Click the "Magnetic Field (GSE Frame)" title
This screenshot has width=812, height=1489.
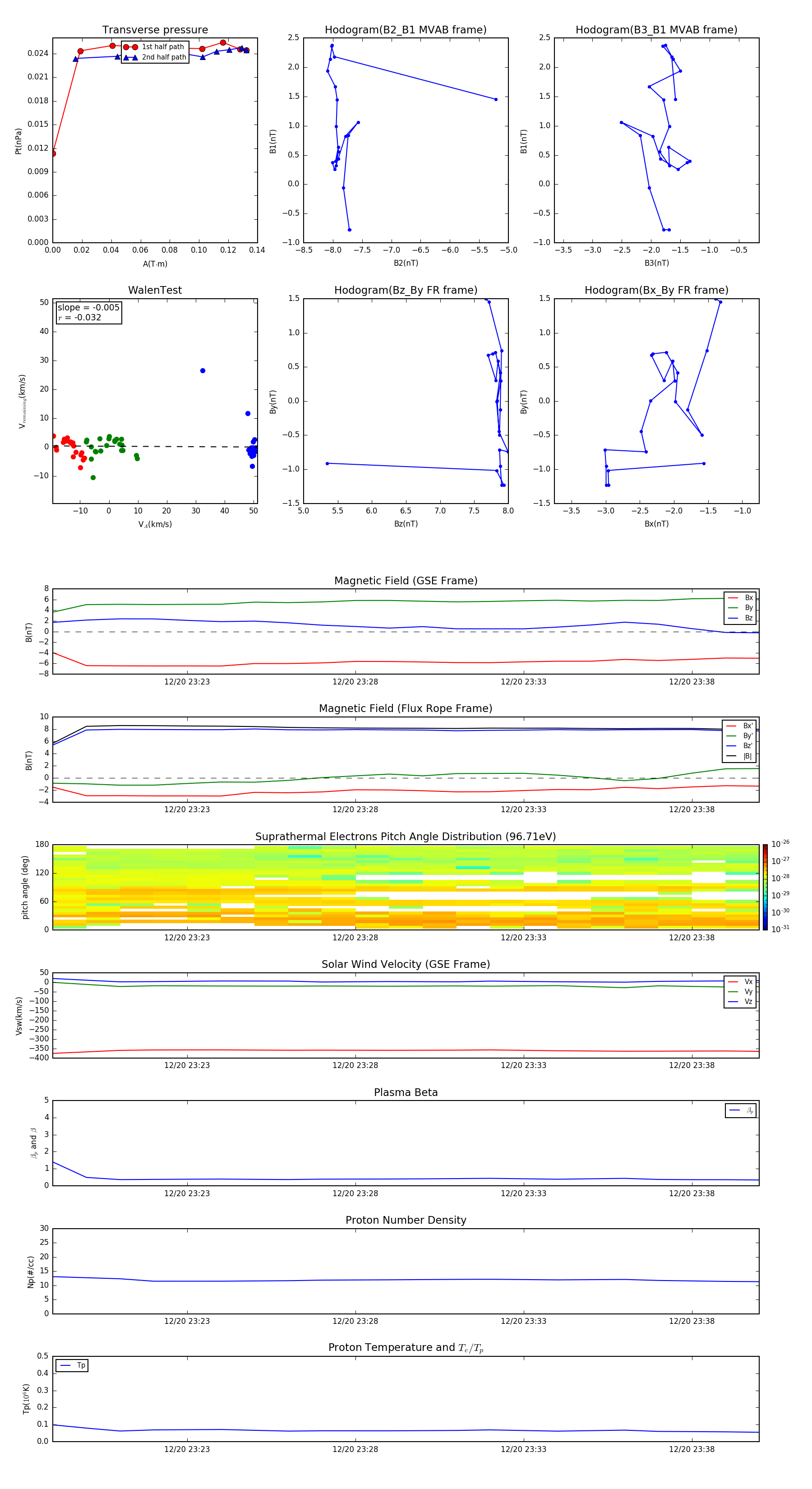click(x=406, y=581)
